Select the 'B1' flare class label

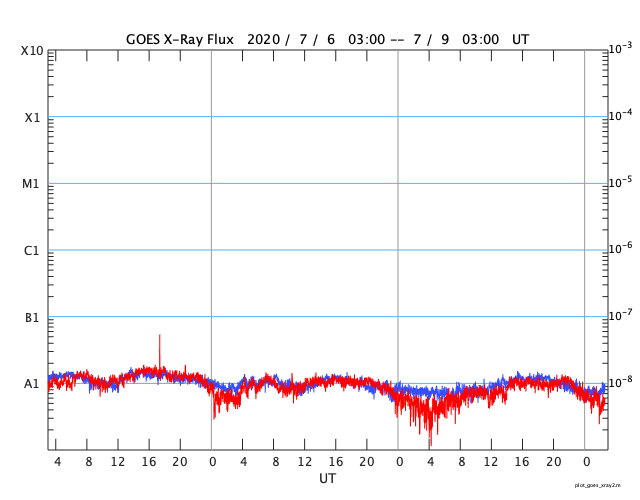point(32,317)
